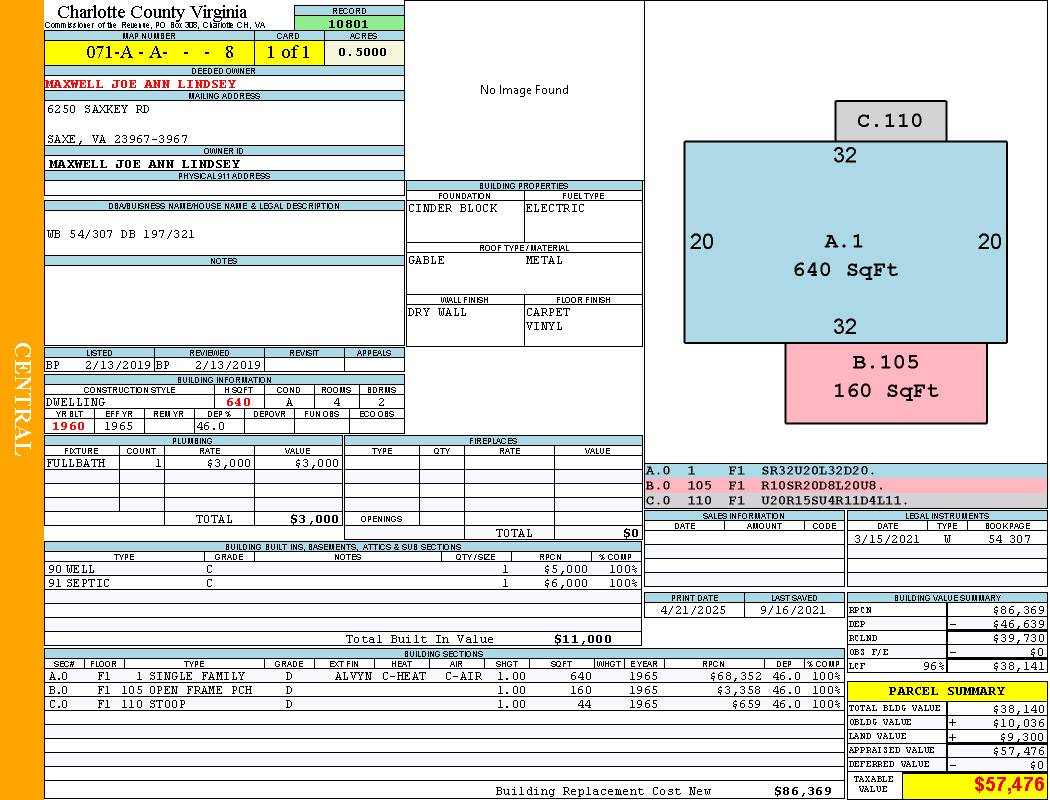Click the green record number 10801

point(349,23)
